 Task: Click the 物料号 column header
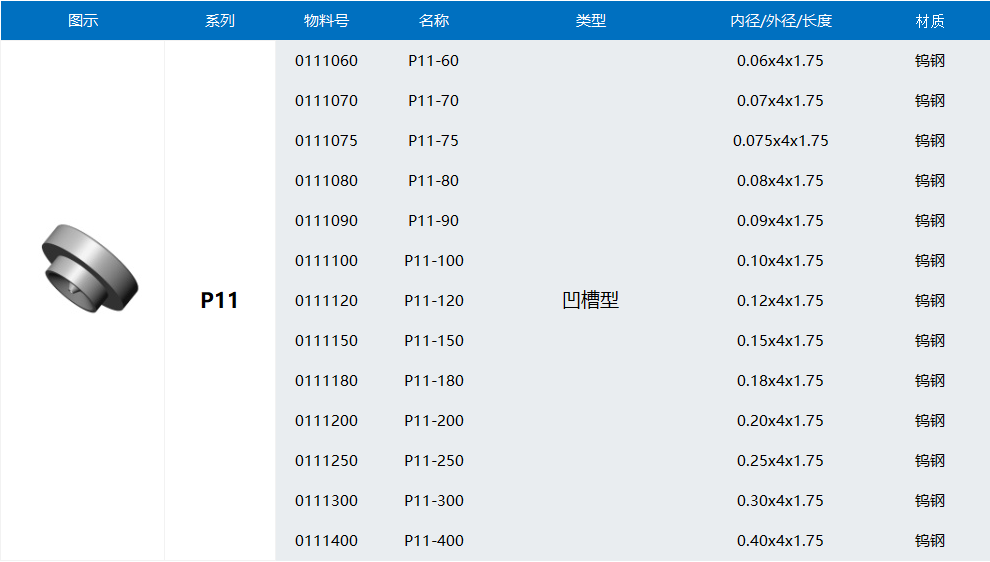click(326, 20)
